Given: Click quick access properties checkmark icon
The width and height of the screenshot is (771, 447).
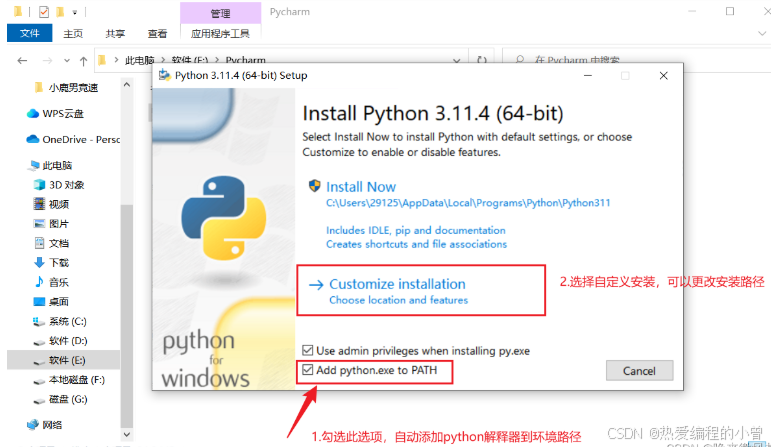Looking at the screenshot, I should [x=44, y=12].
